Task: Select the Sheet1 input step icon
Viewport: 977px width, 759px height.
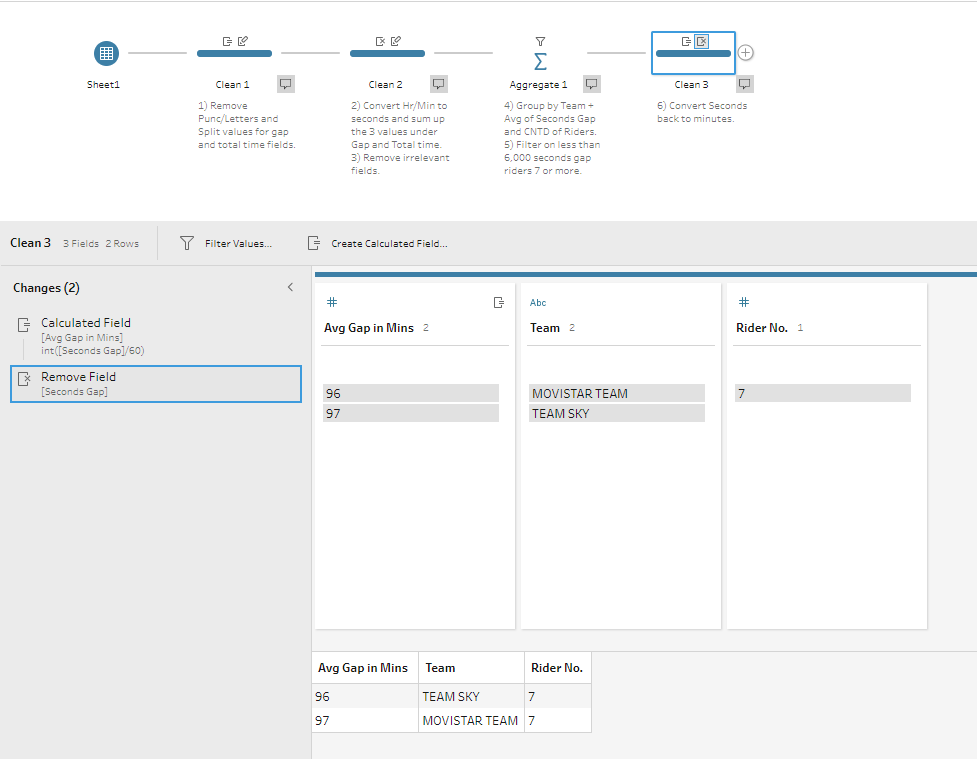Action: (x=106, y=53)
